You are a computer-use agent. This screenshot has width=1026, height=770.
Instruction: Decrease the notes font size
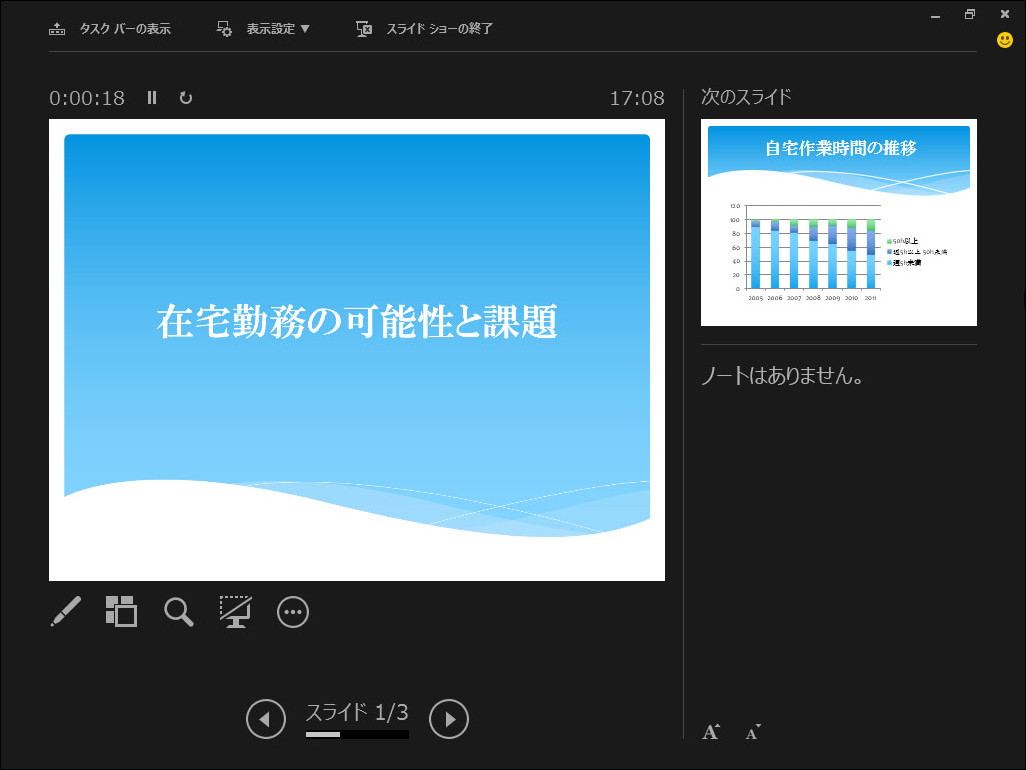[x=750, y=733]
